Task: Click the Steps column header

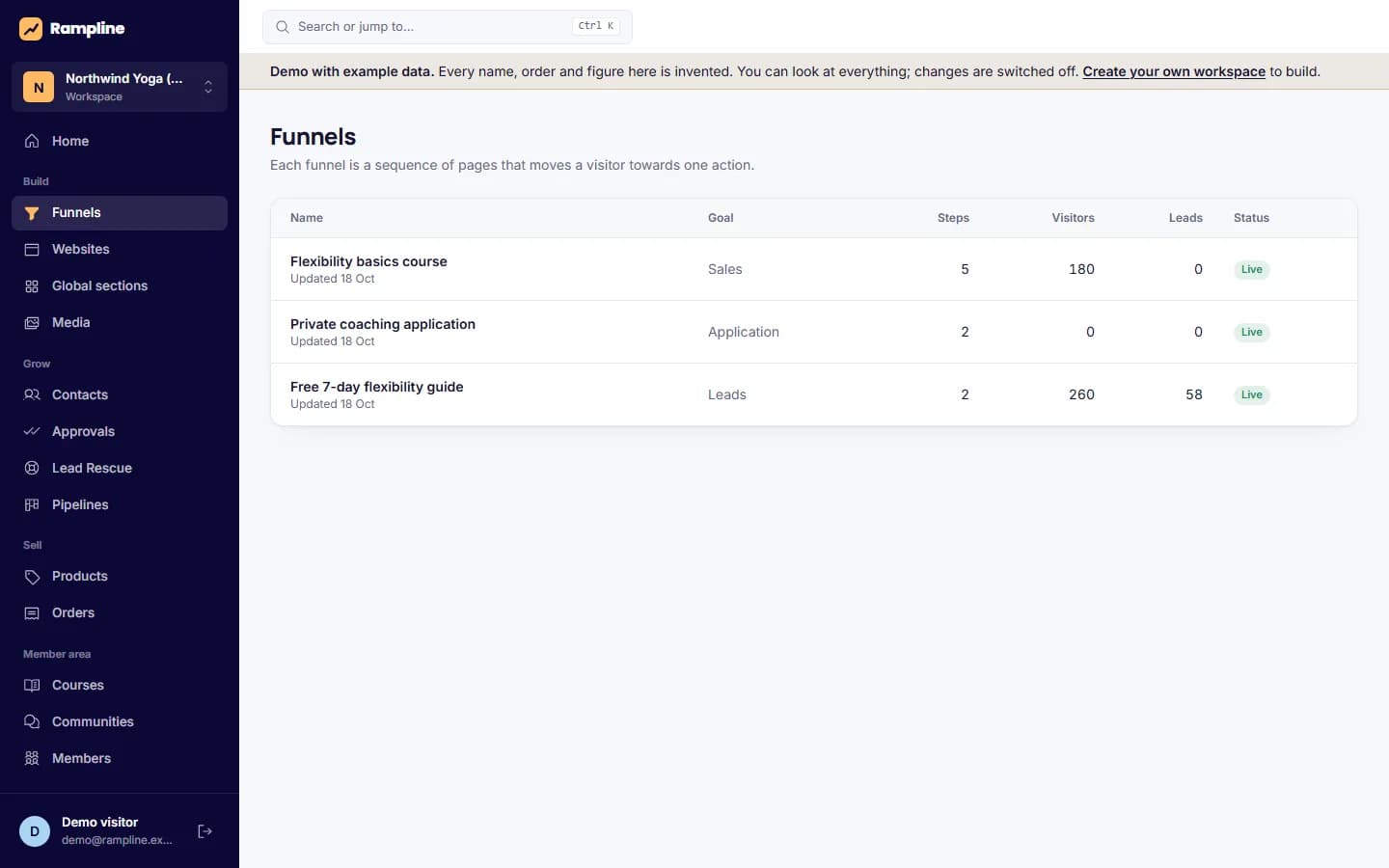Action: (953, 218)
